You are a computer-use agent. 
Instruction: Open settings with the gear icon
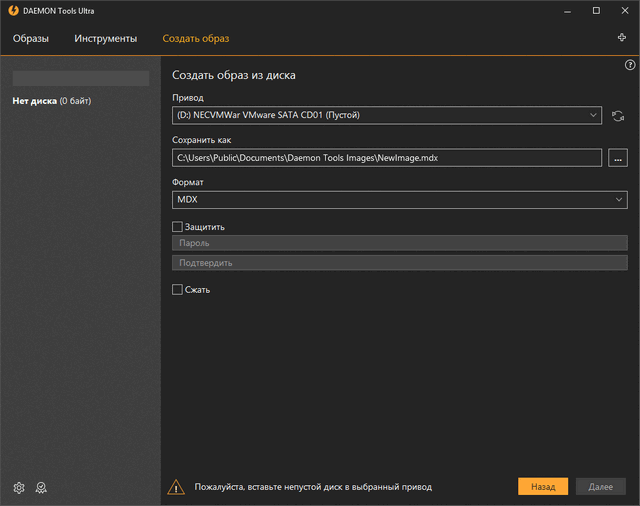[x=19, y=487]
